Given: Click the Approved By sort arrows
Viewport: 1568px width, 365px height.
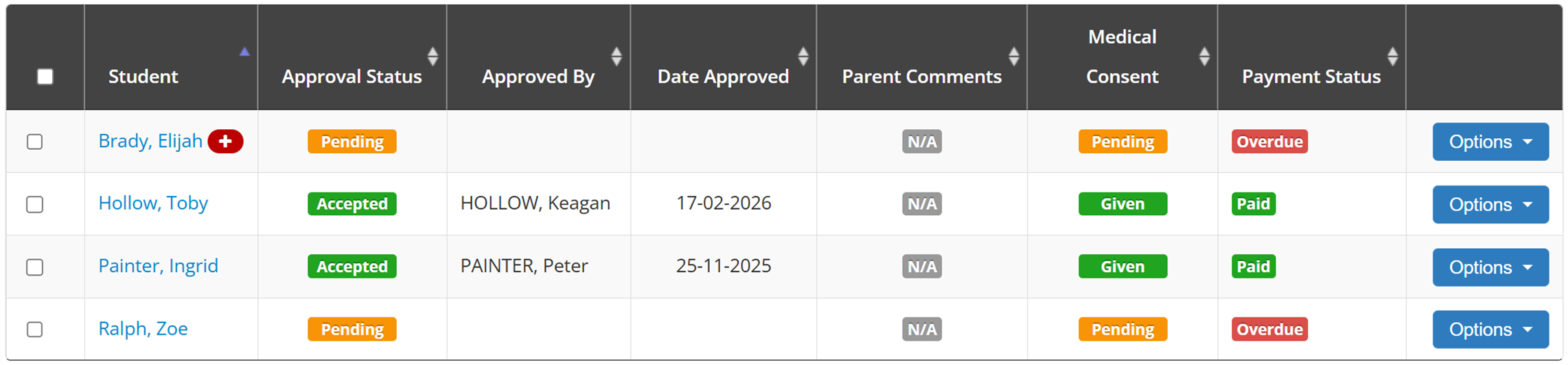Looking at the screenshot, I should [616, 56].
